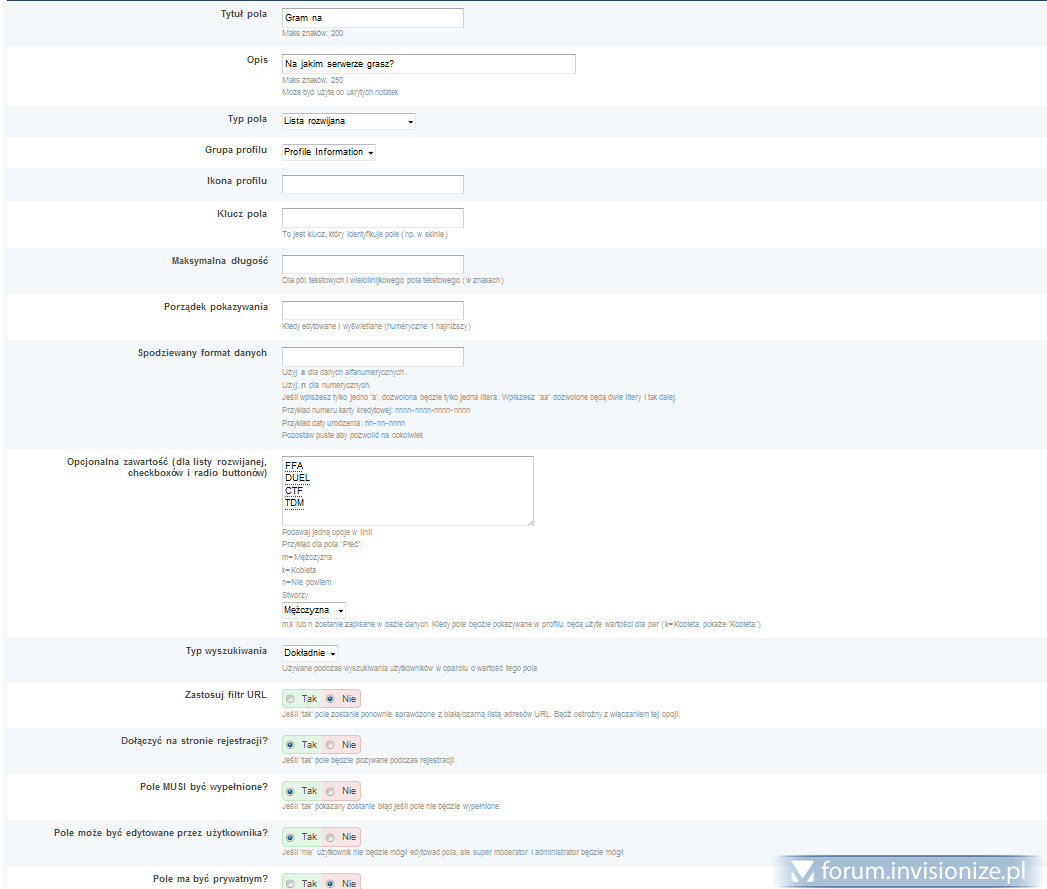Screen dimensions: 1047x889
Task: Expand the Grupa profilu dropdown
Action: point(328,152)
